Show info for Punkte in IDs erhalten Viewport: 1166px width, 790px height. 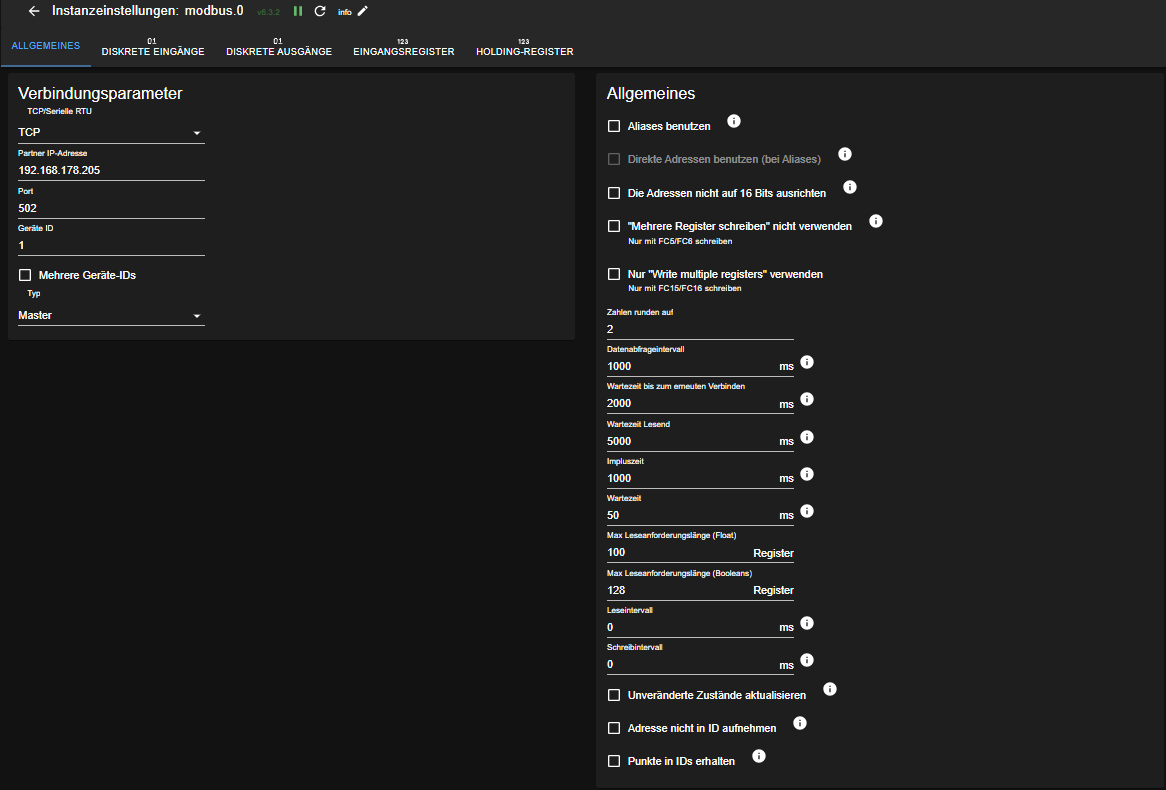click(758, 756)
